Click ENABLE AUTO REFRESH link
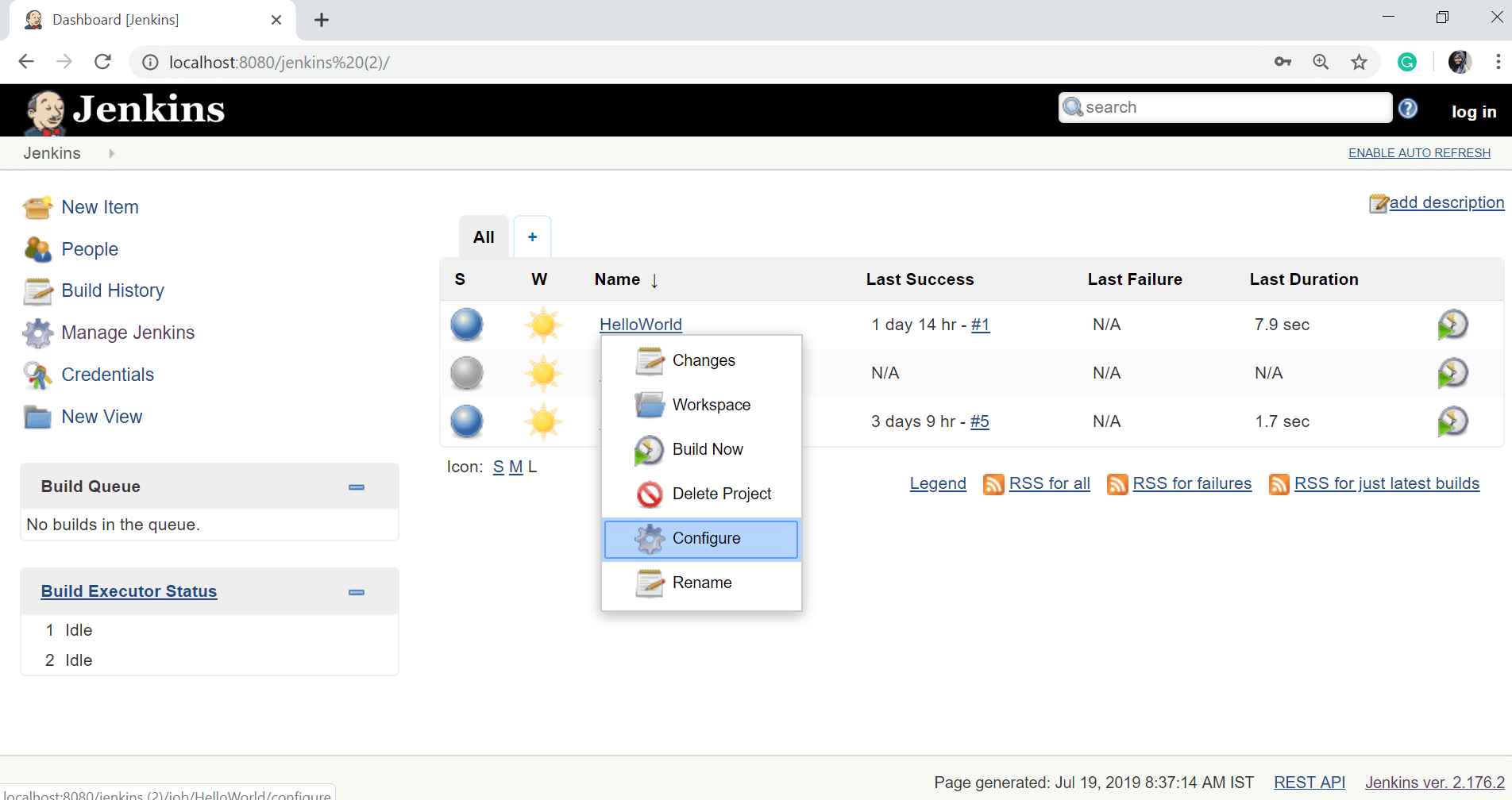 pyautogui.click(x=1419, y=153)
